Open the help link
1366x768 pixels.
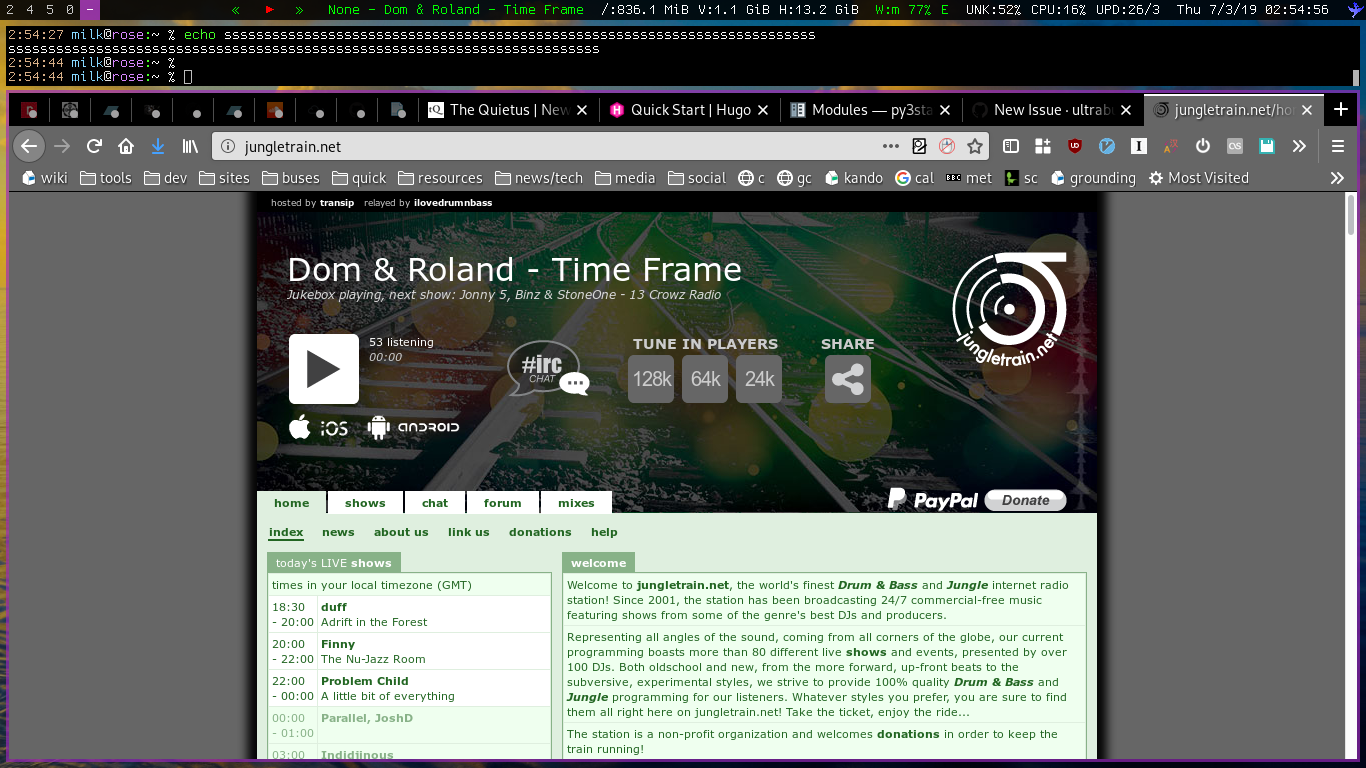(604, 532)
